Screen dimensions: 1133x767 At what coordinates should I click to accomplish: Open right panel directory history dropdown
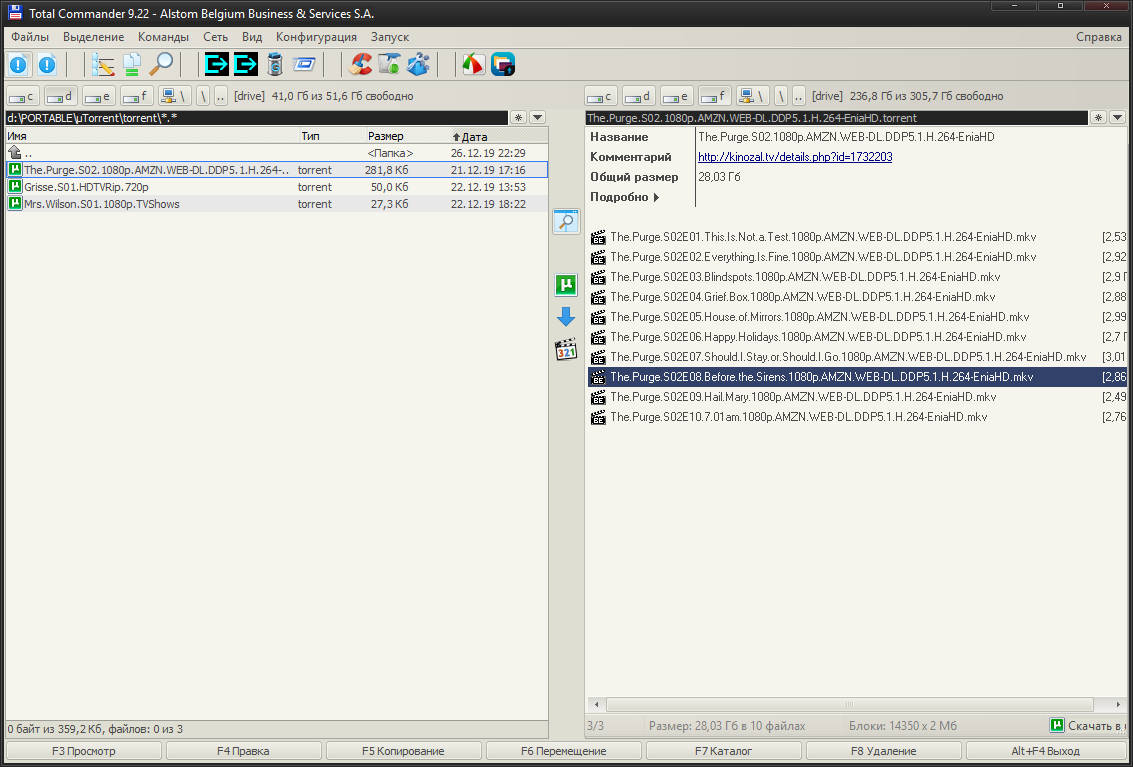pyautogui.click(x=1117, y=118)
